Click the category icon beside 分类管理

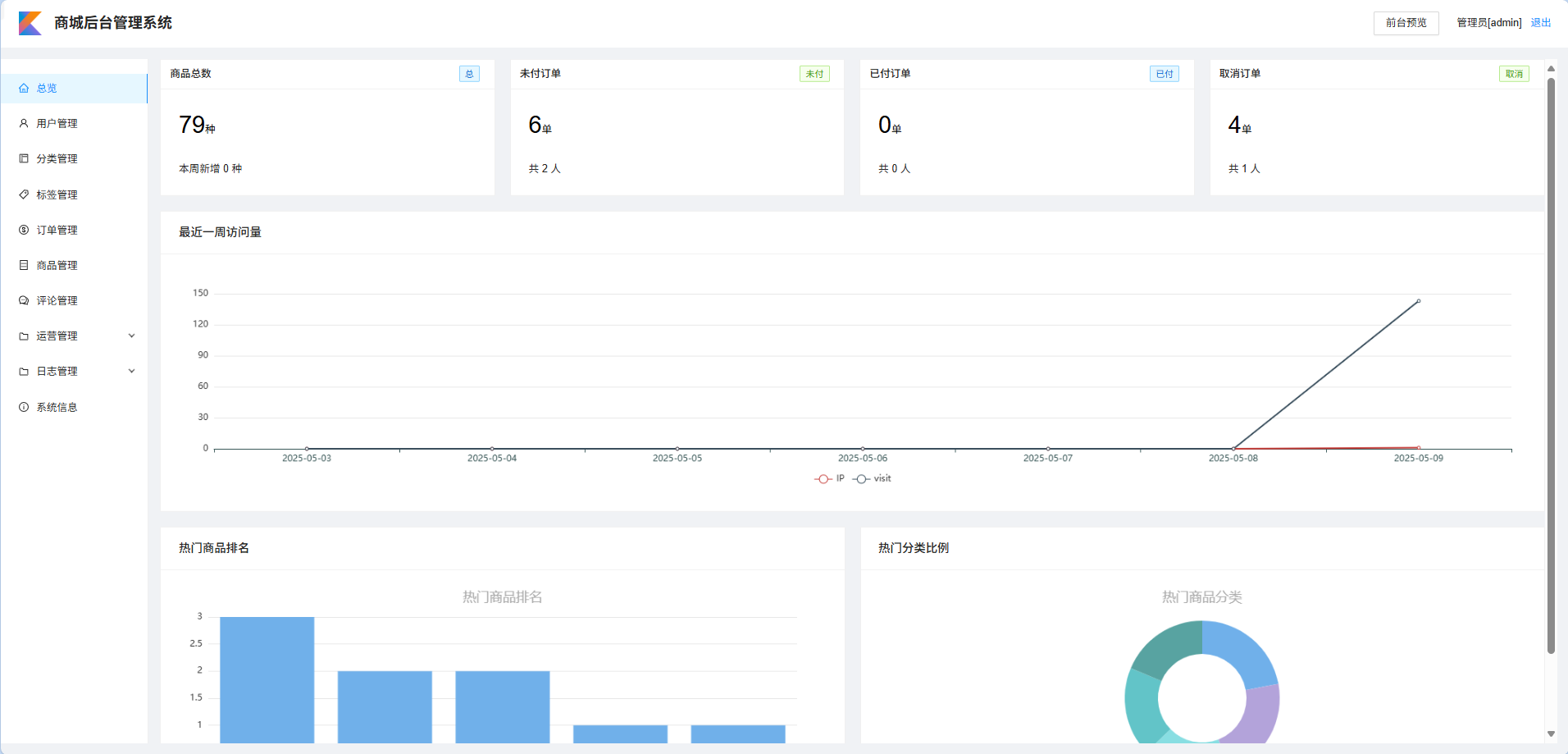[24, 158]
